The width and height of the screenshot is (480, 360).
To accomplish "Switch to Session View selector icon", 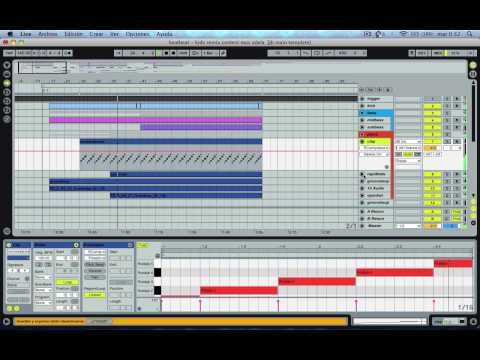I will point(473,74).
